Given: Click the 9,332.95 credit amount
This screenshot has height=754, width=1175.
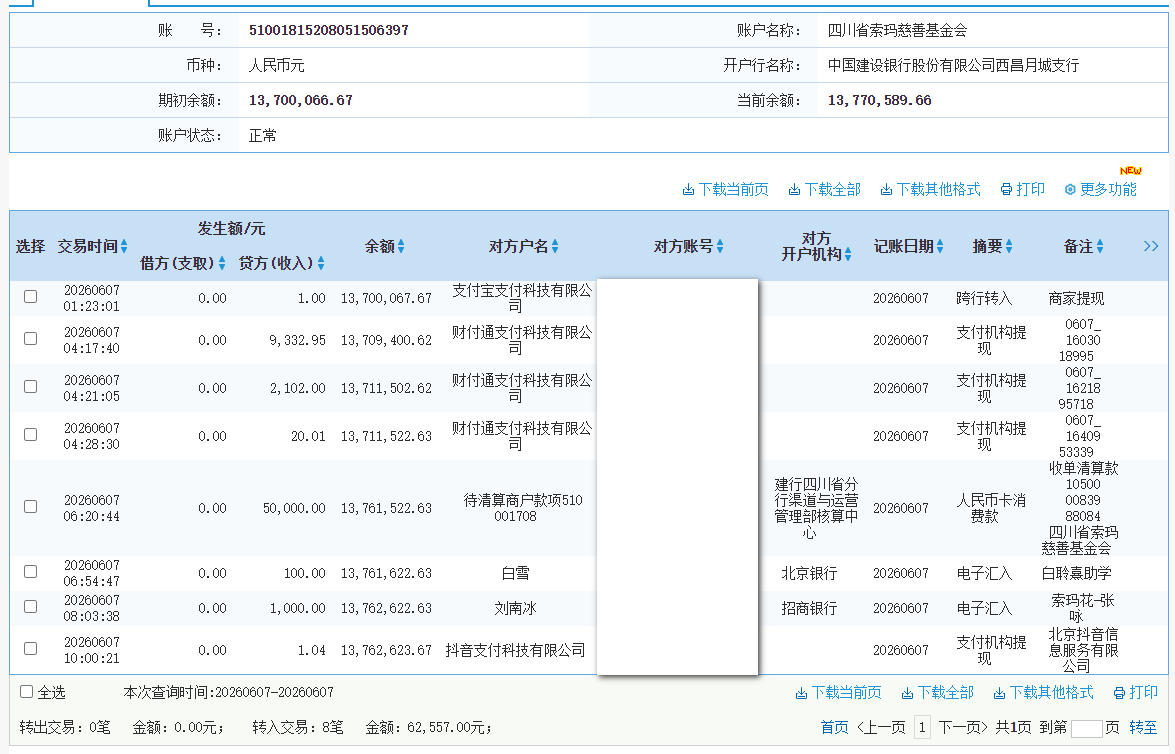Looking at the screenshot, I should pos(297,340).
